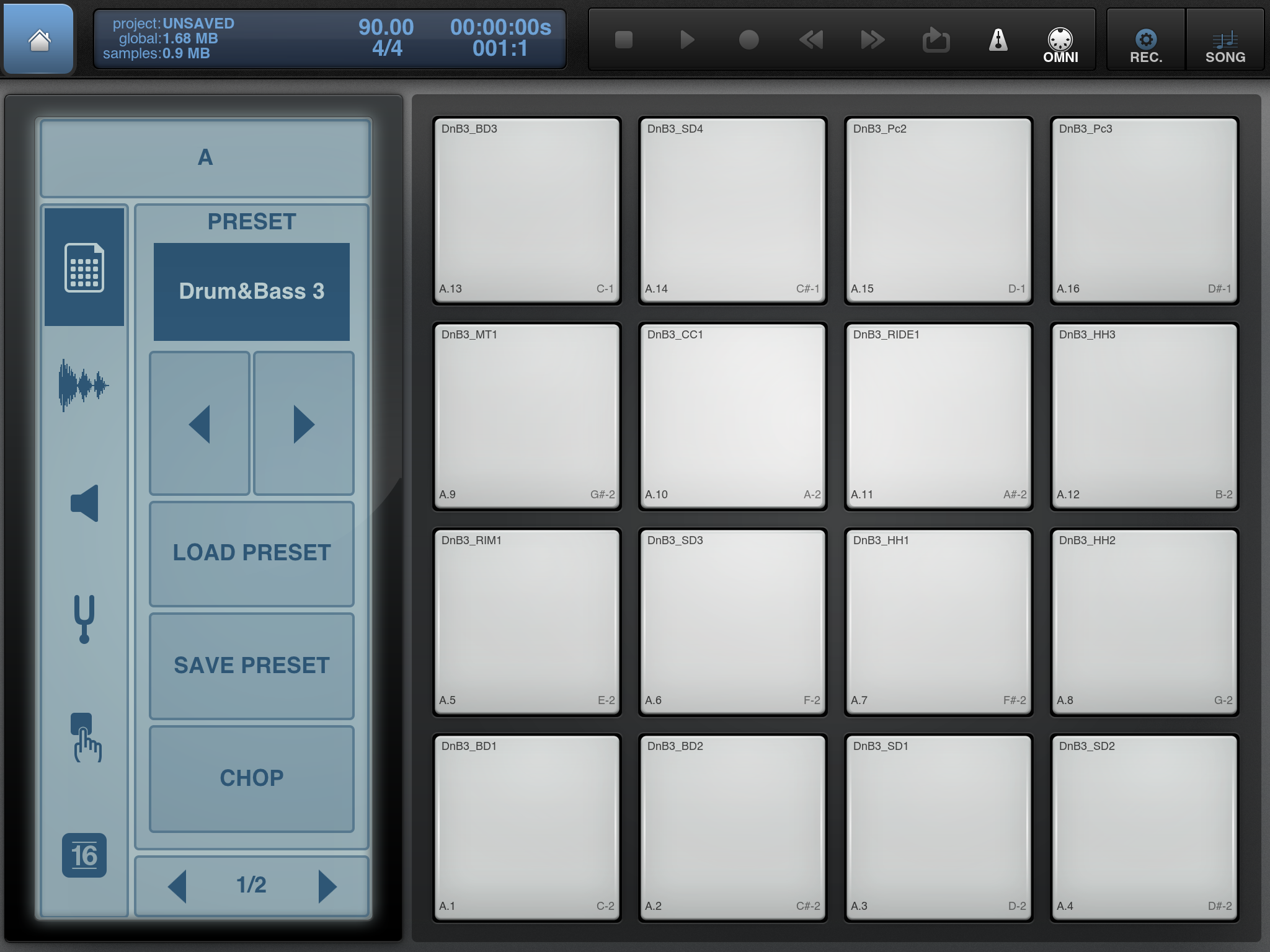Start playback with the play button
The width and height of the screenshot is (1270, 952).
click(x=686, y=40)
